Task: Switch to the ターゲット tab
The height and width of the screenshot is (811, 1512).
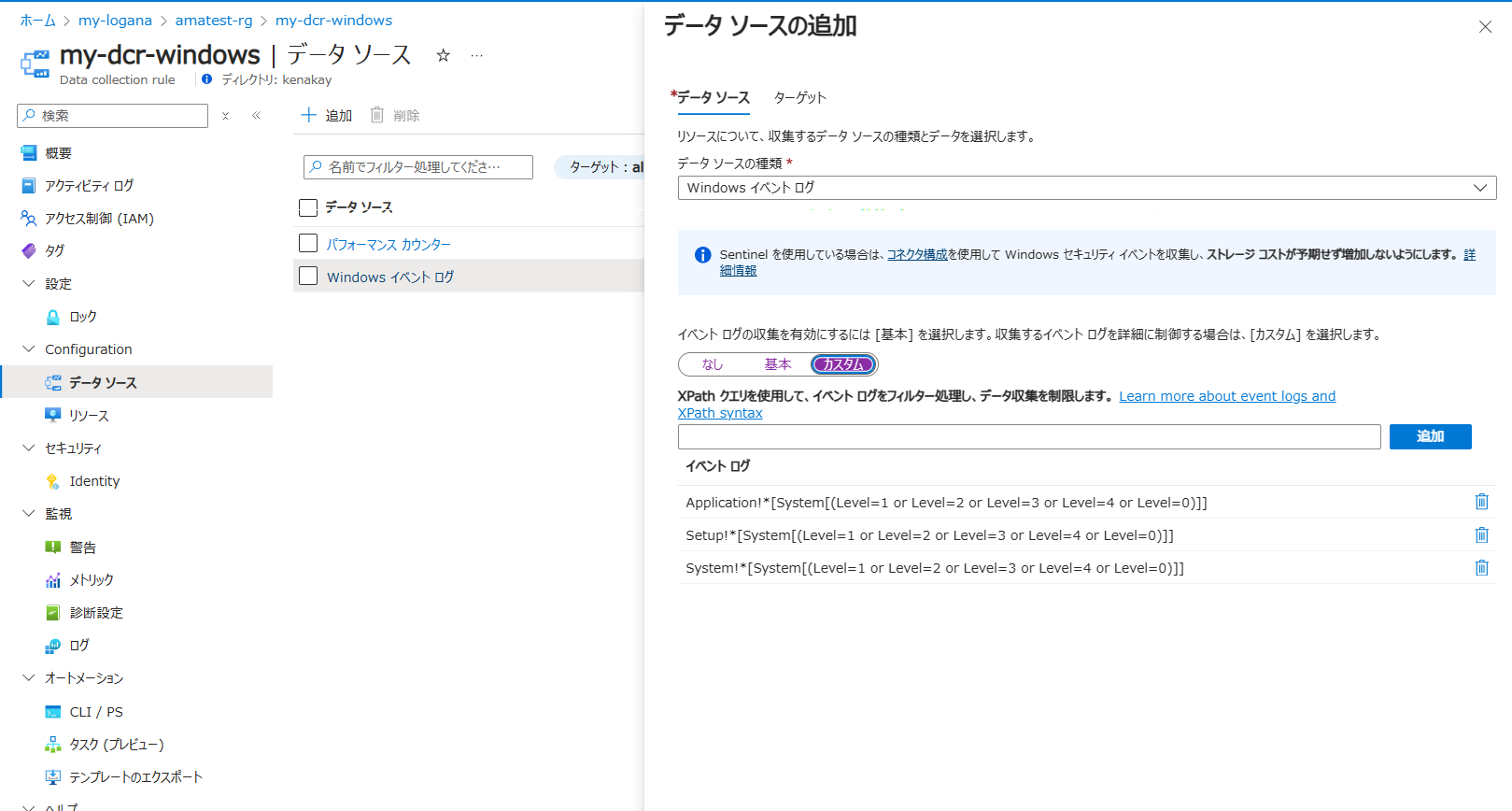Action: tap(799, 97)
